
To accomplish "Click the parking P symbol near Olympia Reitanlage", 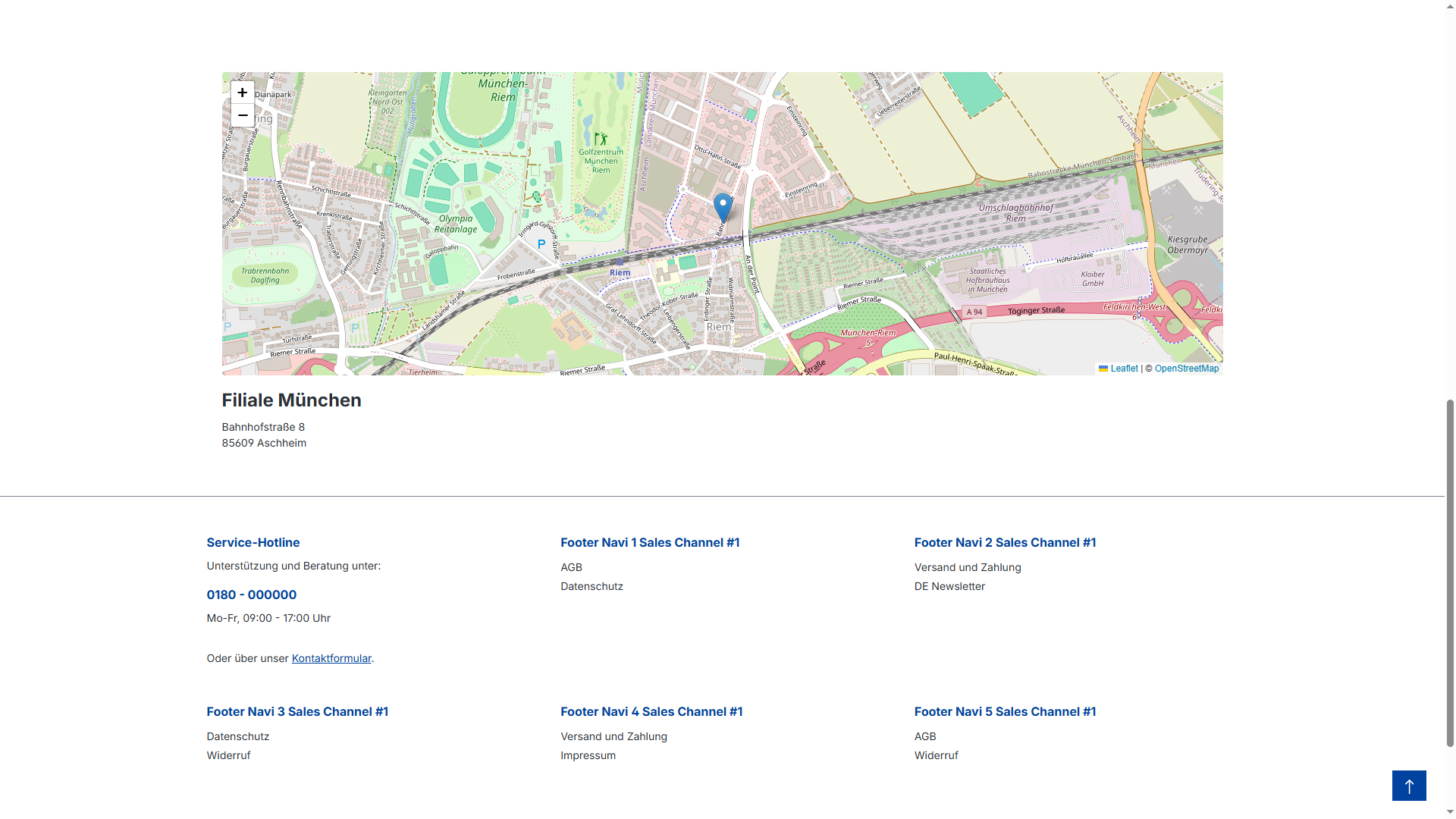I will click(x=541, y=244).
